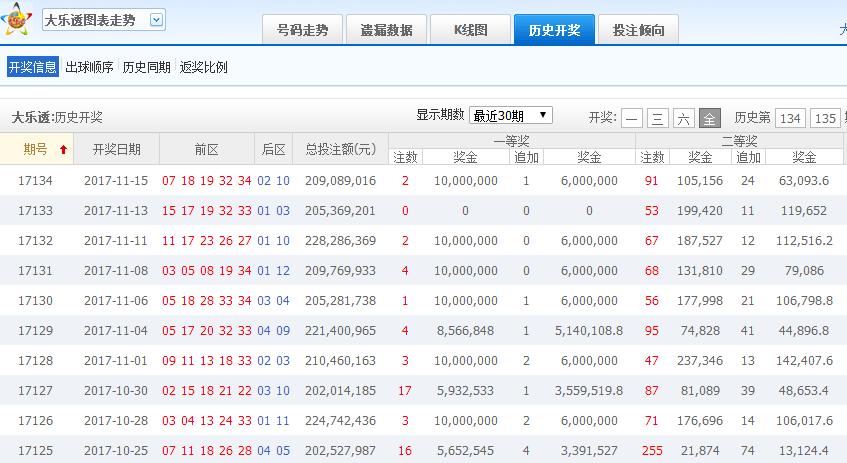
Task: Click second prize additional 63,093.6
Action: coord(804,180)
